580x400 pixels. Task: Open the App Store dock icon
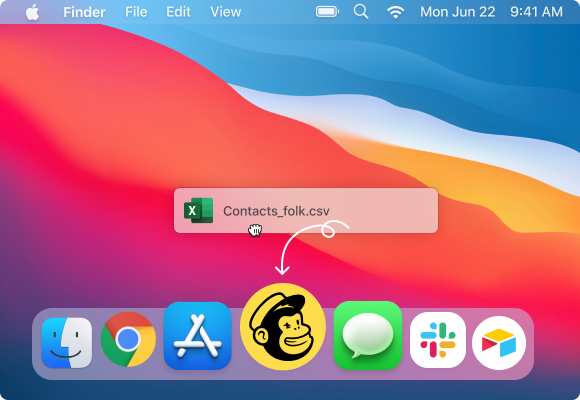[x=198, y=336]
